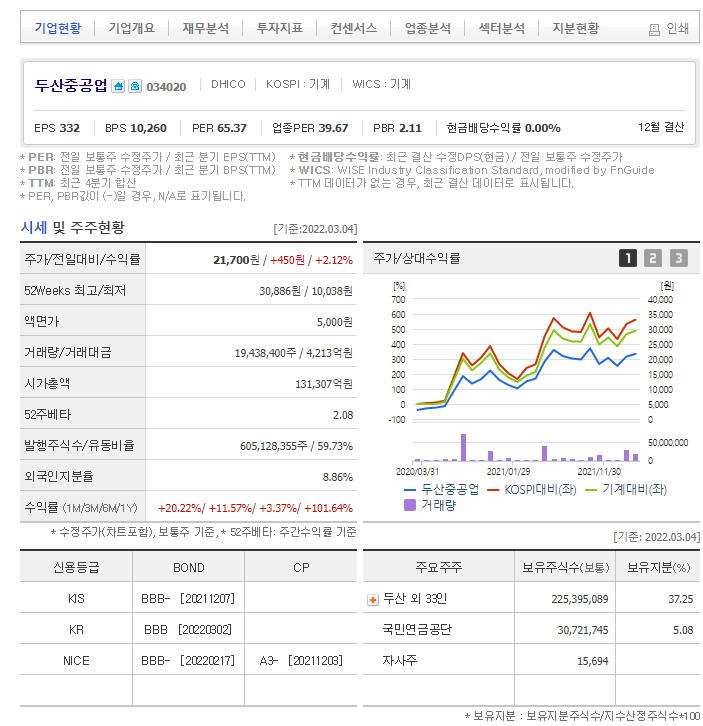The width and height of the screenshot is (703, 726).
Task: Open the 기업개요 tab
Action: [x=132, y=28]
